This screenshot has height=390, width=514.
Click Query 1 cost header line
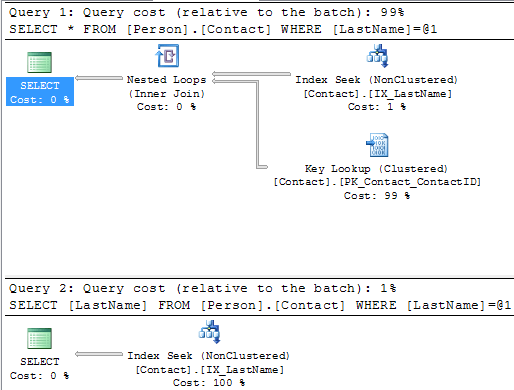pos(207,12)
